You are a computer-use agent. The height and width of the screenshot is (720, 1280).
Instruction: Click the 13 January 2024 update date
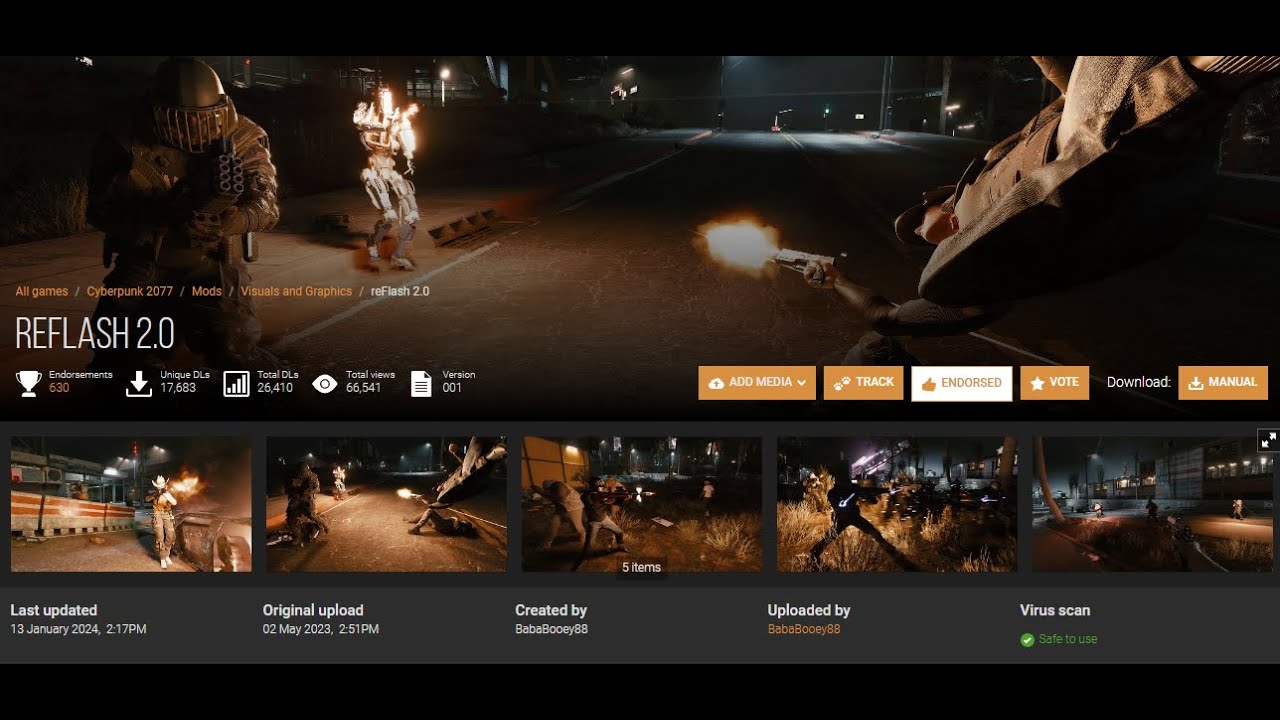click(x=78, y=629)
